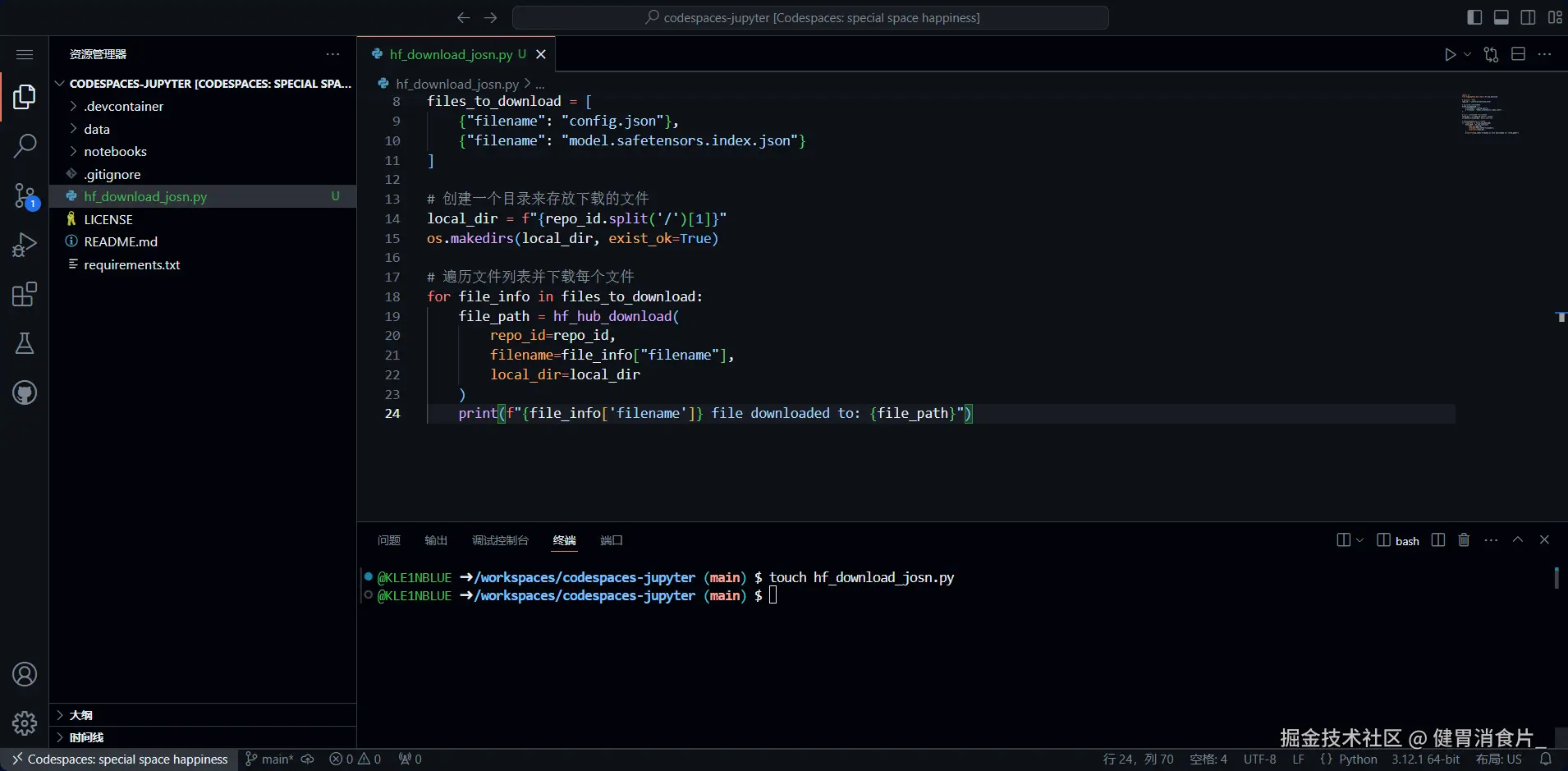1568x771 pixels.
Task: Delete terminal with trash icon
Action: pos(1464,539)
